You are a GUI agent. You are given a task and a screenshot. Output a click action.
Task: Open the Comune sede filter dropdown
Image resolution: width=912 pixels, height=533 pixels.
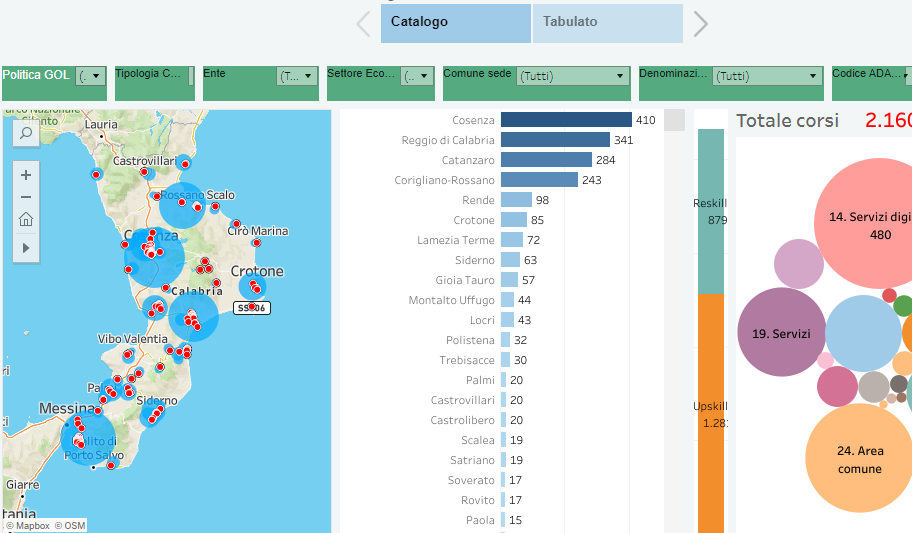(x=572, y=76)
